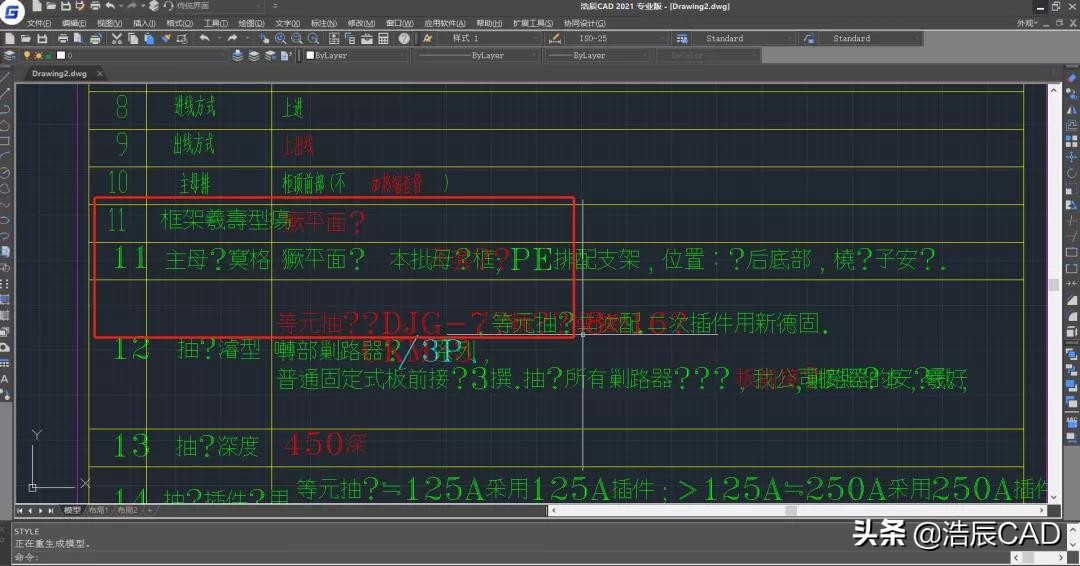Image resolution: width=1080 pixels, height=566 pixels.
Task: Open the 传统界面 workspace dropdown
Action: click(219, 6)
